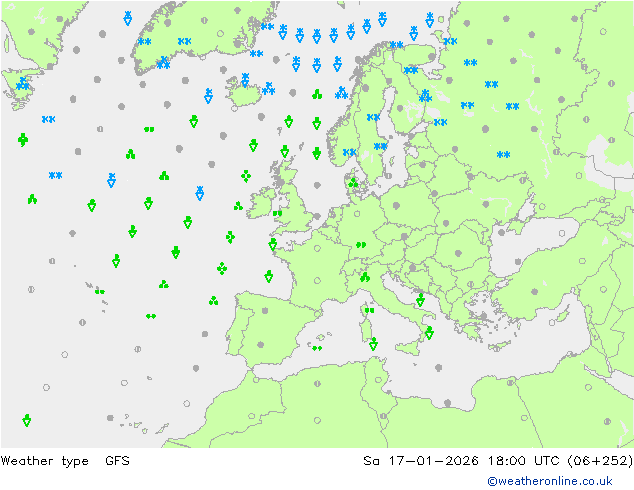Click the blue snow symbol over southern Sweden
Screen dimensions: 634x490
coord(380,146)
